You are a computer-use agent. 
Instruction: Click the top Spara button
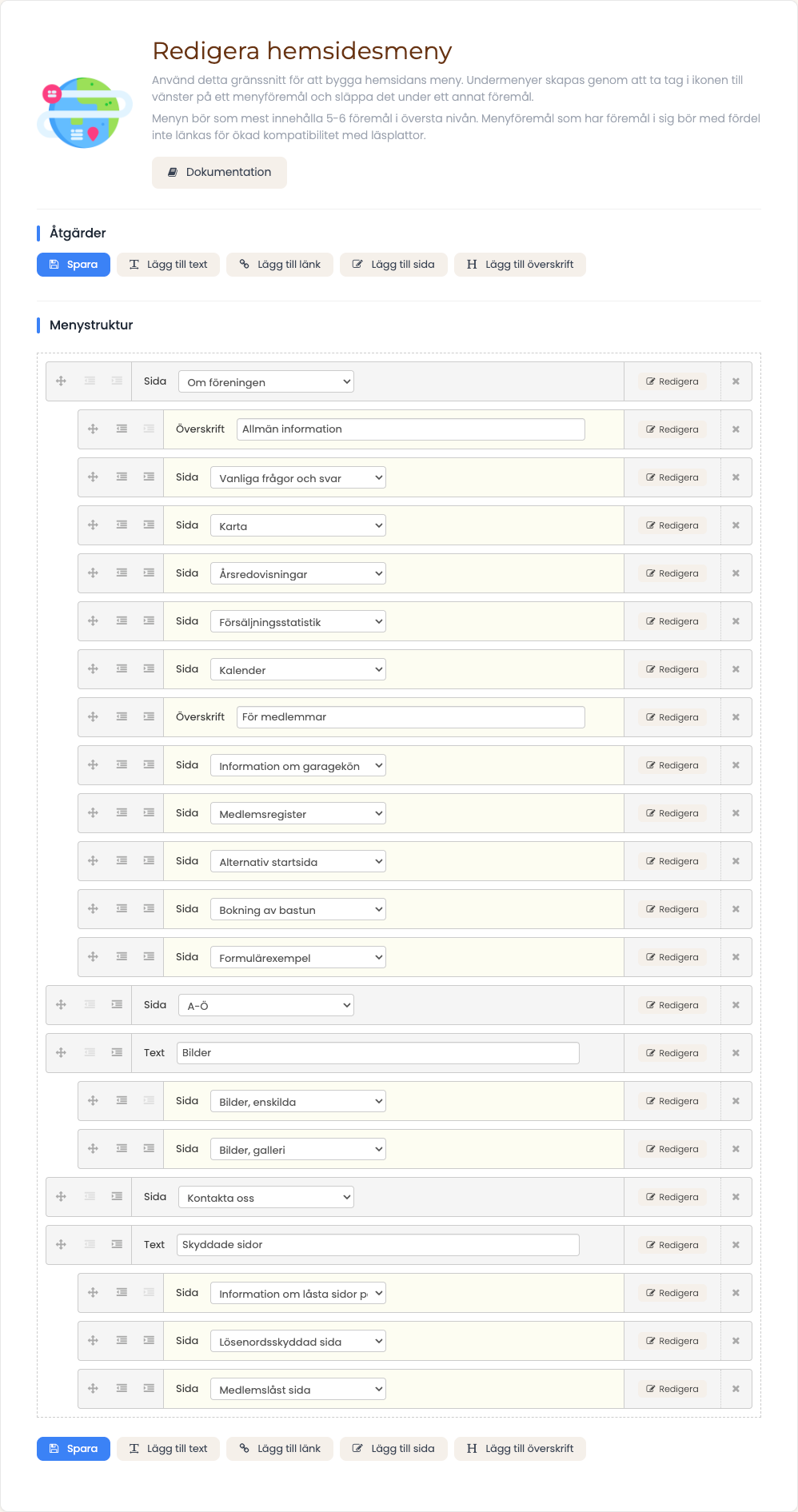(x=74, y=265)
